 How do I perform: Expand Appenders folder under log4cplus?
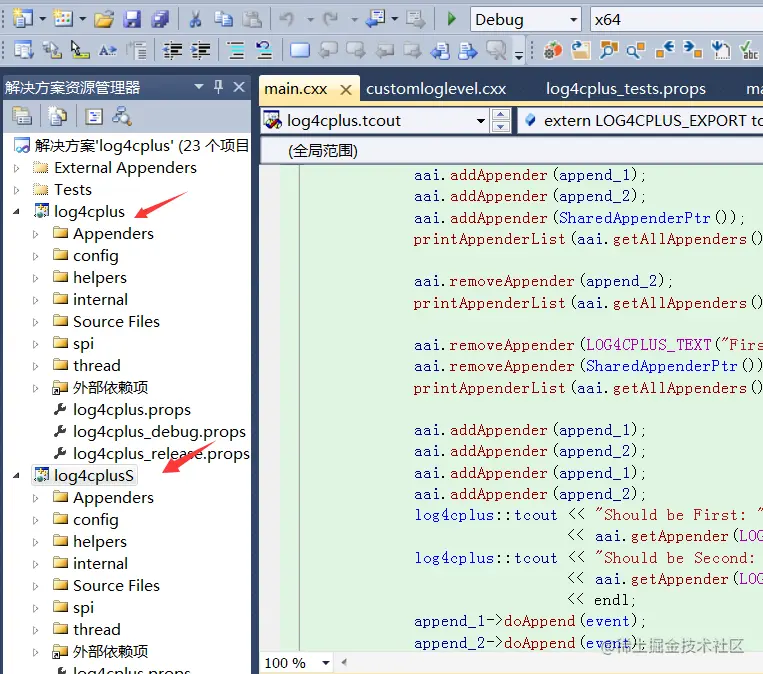point(36,234)
